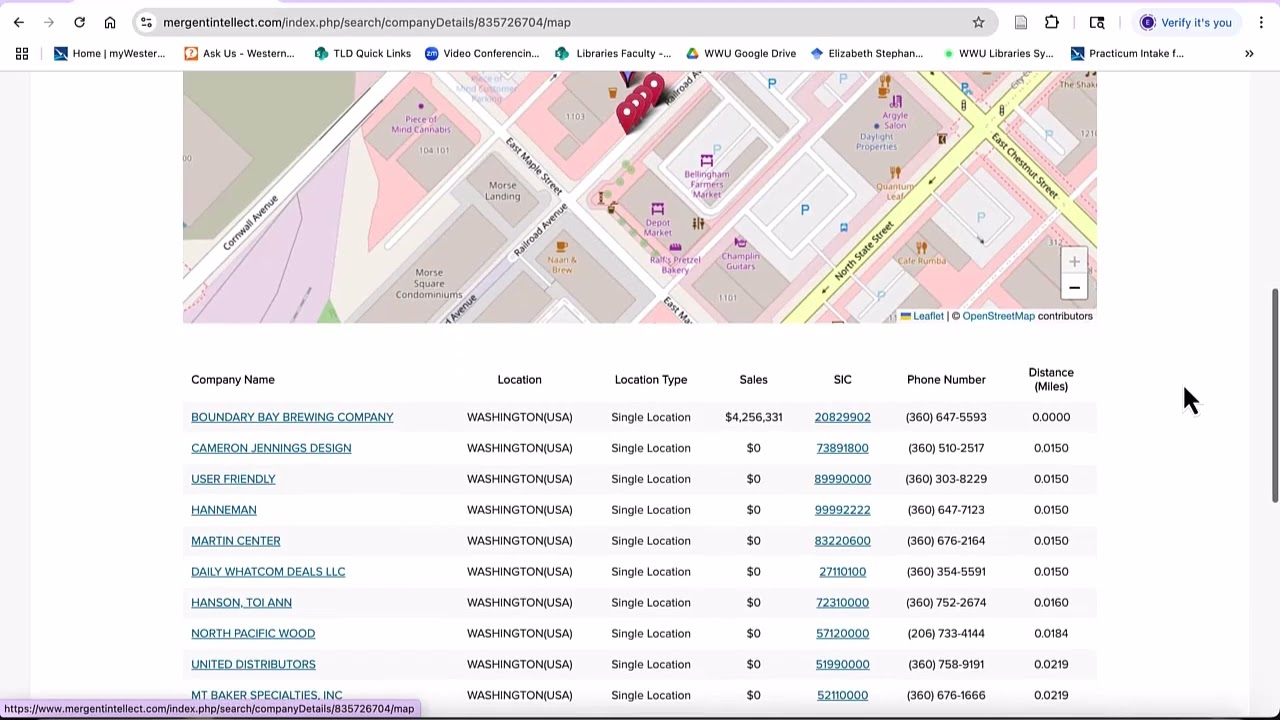Viewport: 1280px width, 720px height.
Task: Open MARTIN CENTER company link
Action: point(236,541)
